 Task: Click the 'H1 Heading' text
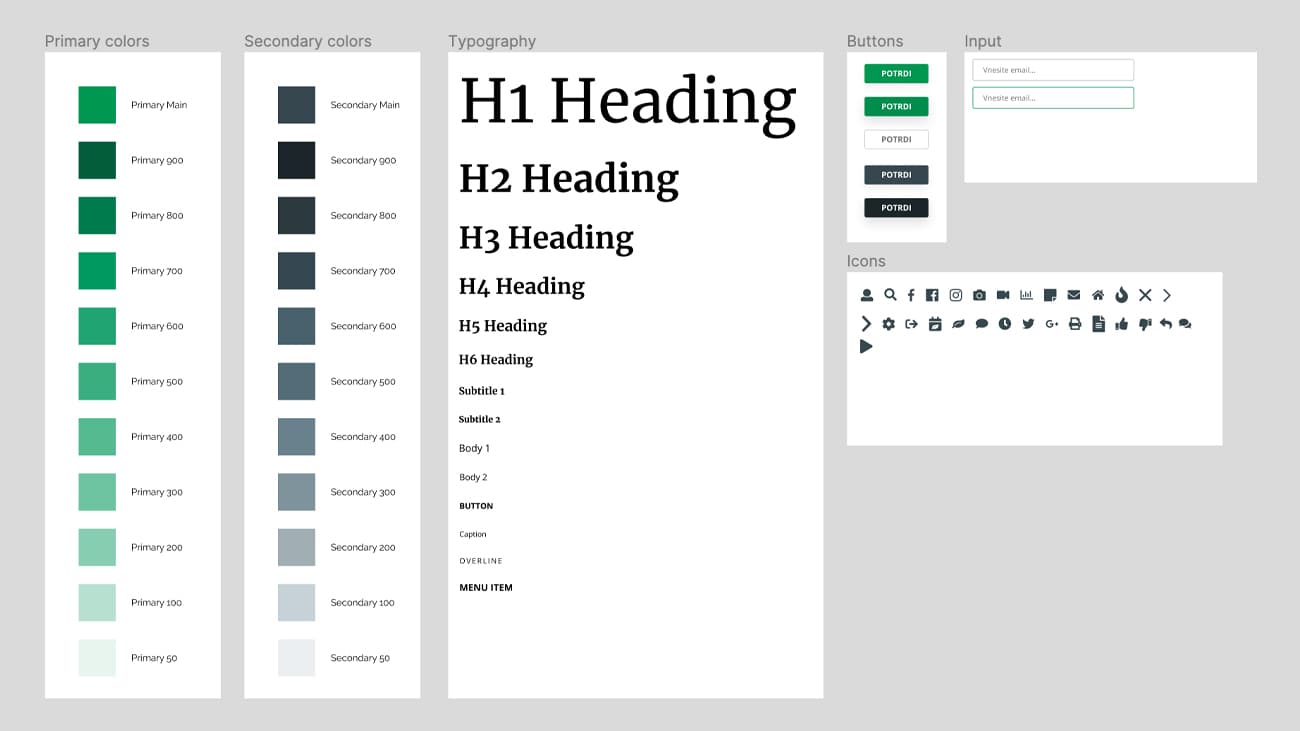628,102
